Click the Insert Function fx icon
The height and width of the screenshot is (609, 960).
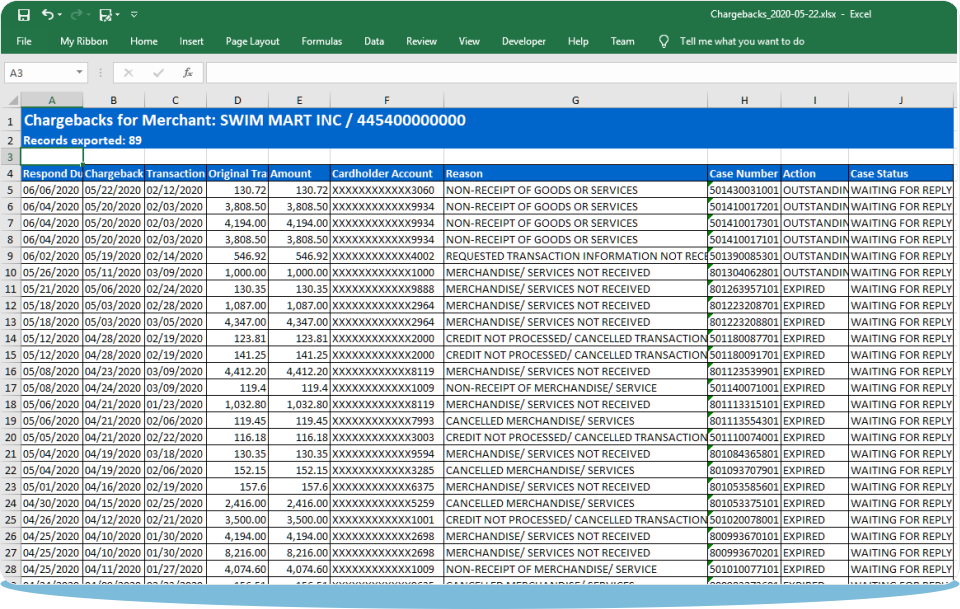click(188, 73)
